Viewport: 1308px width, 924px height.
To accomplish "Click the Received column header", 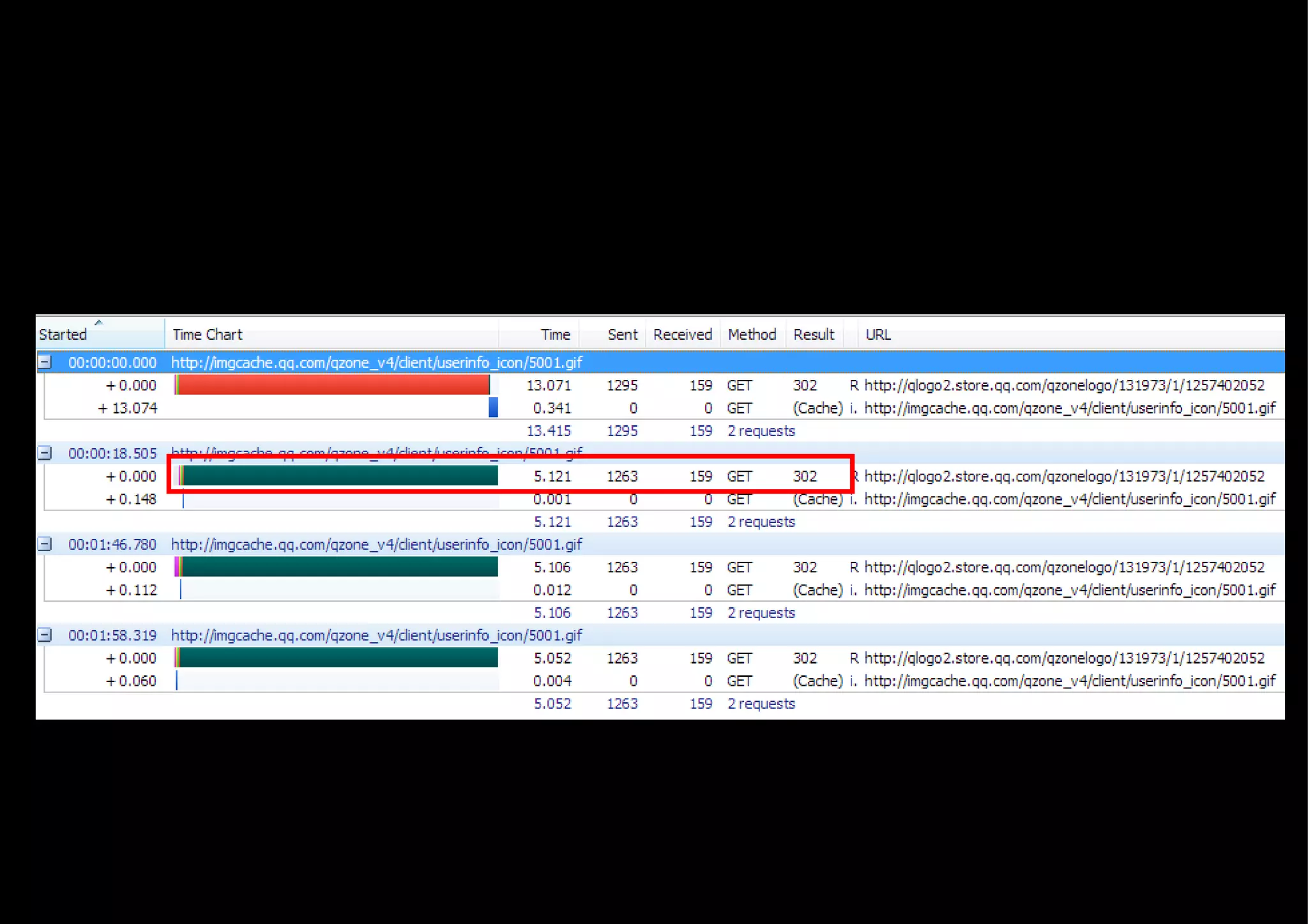I will pos(682,334).
